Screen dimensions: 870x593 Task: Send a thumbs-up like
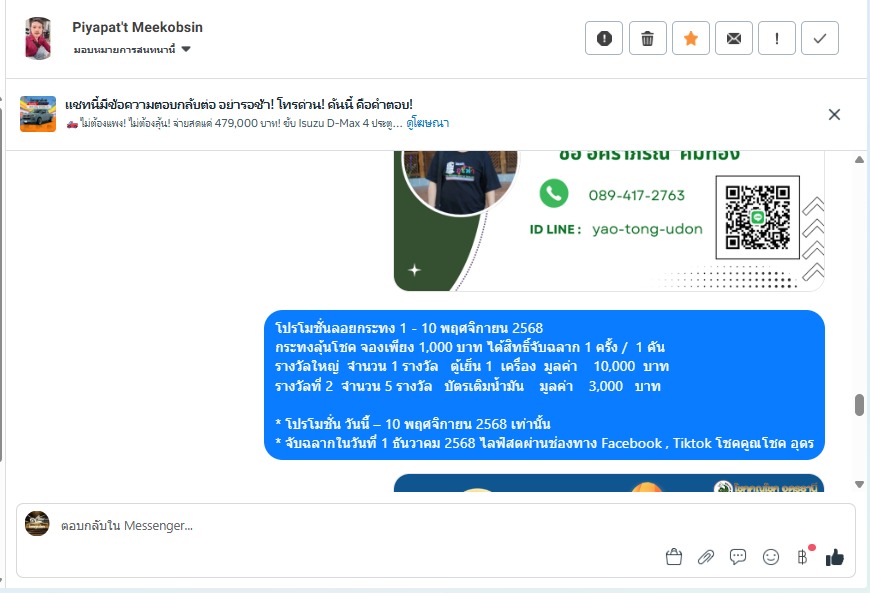tap(834, 557)
